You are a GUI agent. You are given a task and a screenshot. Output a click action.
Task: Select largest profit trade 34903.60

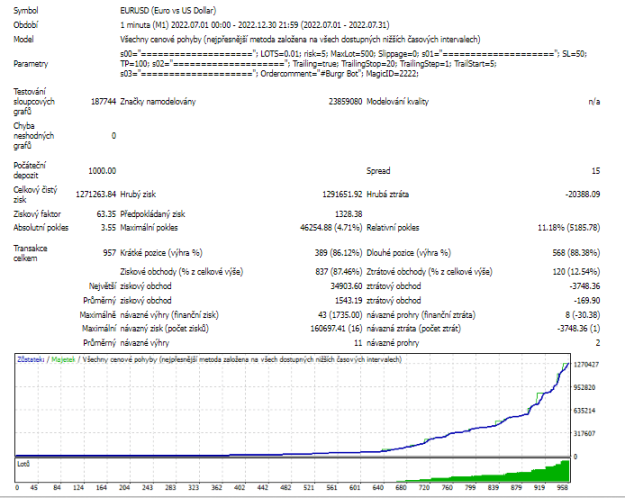coord(346,286)
